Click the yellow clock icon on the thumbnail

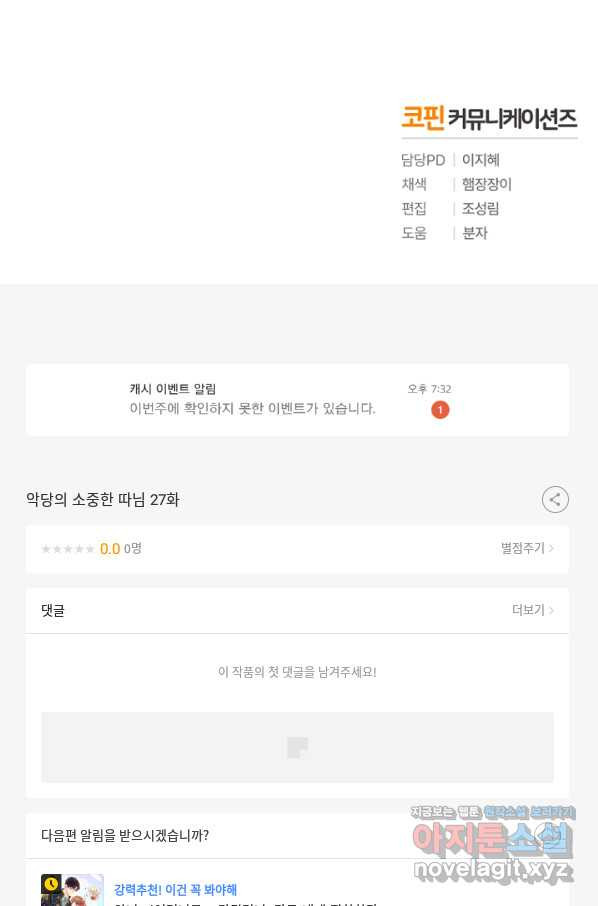(x=51, y=885)
